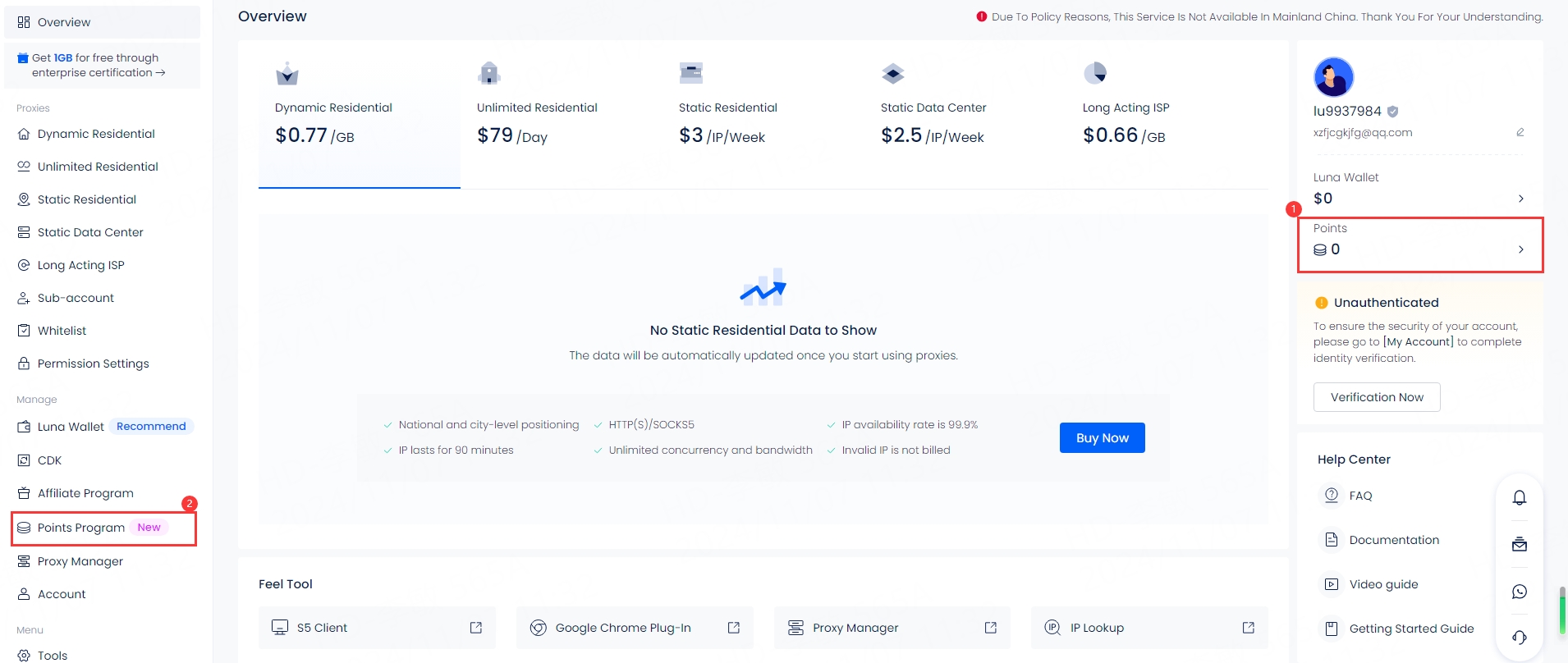1568x663 pixels.
Task: Open S5 Client external link icon
Action: [x=475, y=628]
